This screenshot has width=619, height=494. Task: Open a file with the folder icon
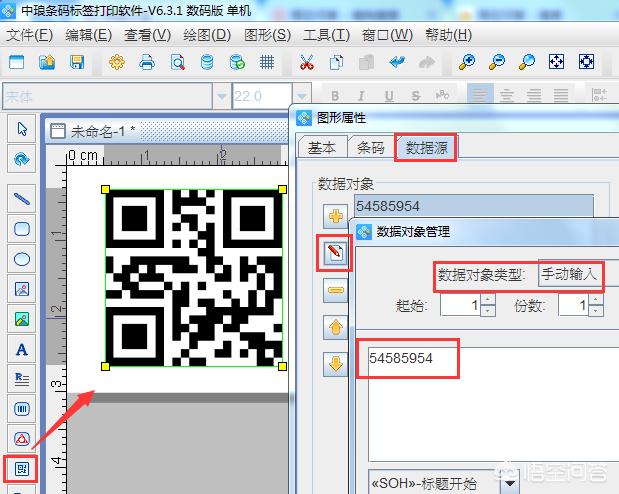pos(47,62)
